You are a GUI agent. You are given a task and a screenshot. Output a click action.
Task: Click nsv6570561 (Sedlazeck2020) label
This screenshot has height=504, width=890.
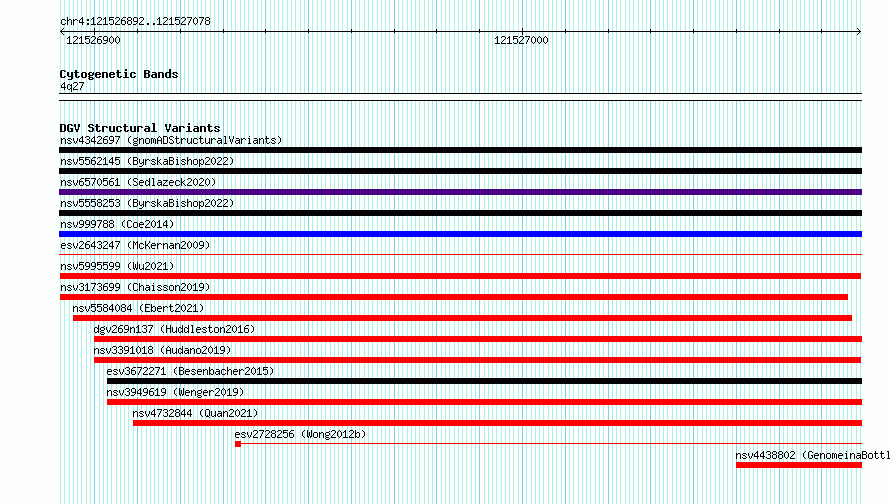pyautogui.click(x=138, y=182)
